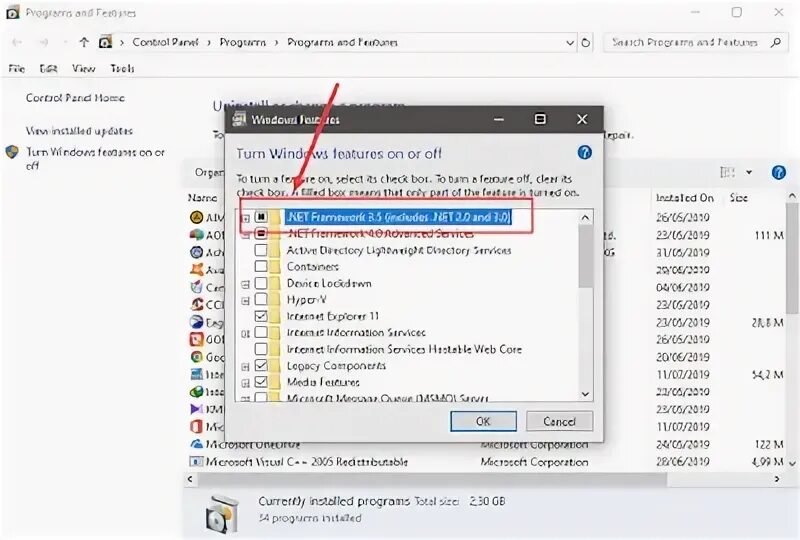Uncheck the Media Features checkbox

261,382
